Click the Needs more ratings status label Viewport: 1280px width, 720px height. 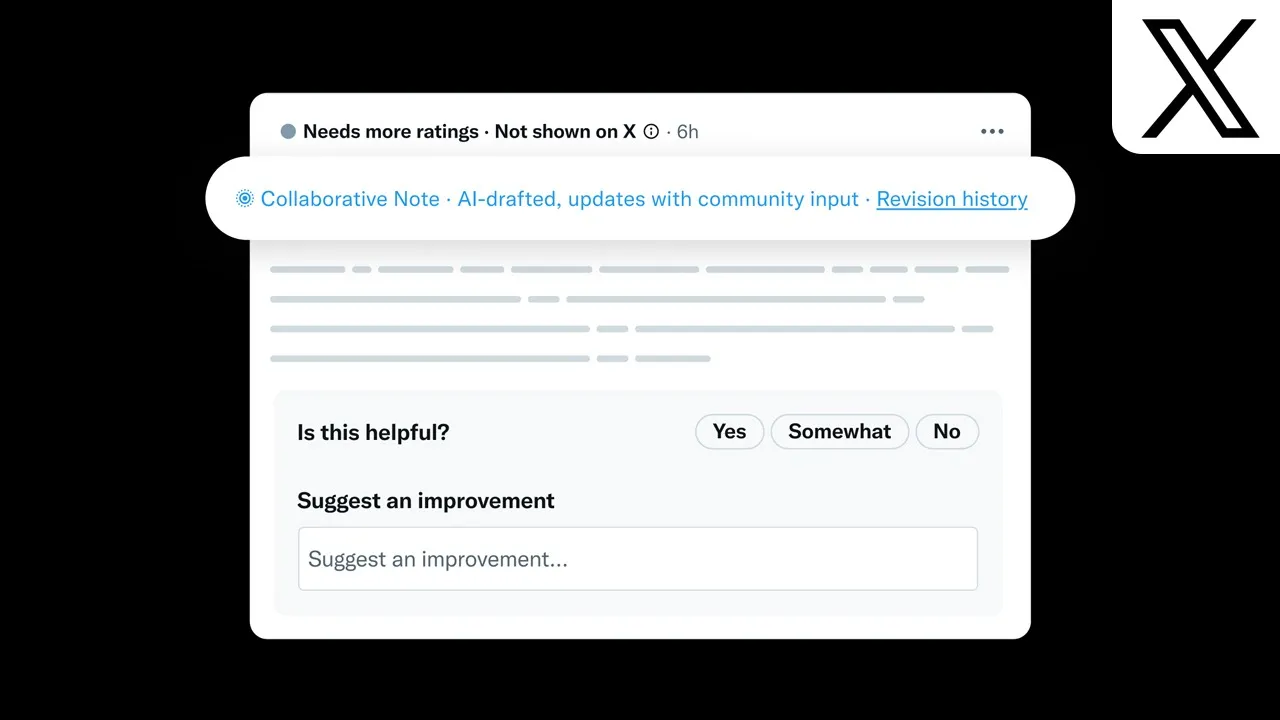point(391,131)
